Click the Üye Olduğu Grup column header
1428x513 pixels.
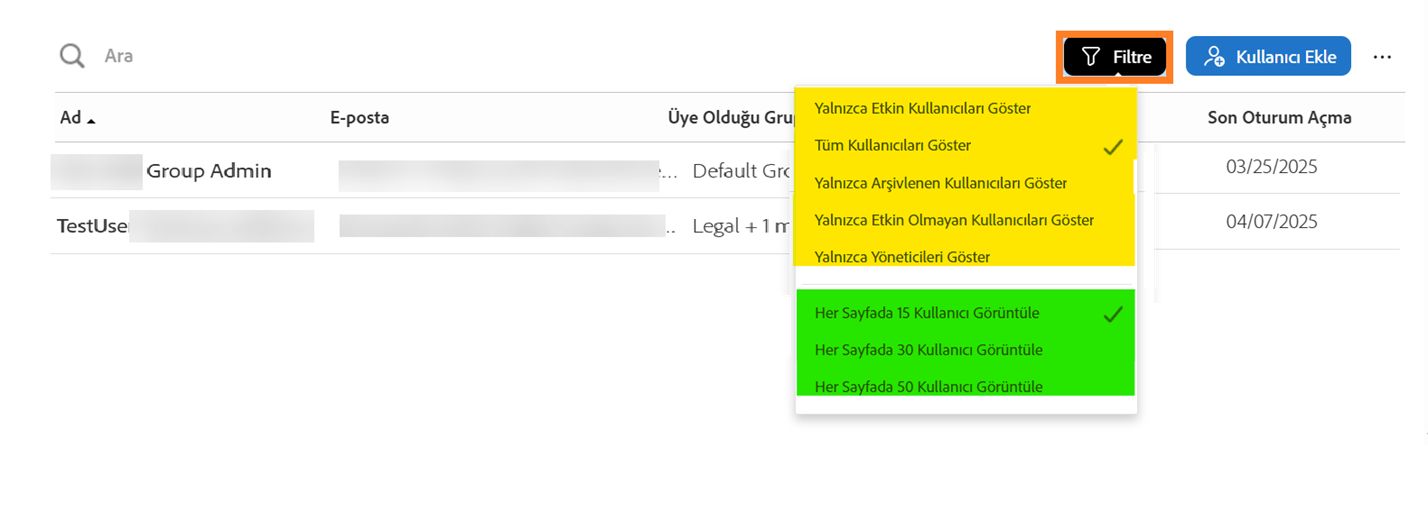pyautogui.click(x=731, y=118)
